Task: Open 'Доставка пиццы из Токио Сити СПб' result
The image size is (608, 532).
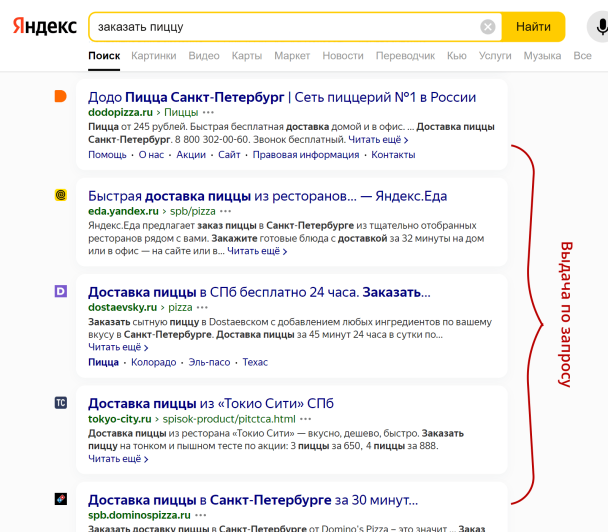Action: 211,404
